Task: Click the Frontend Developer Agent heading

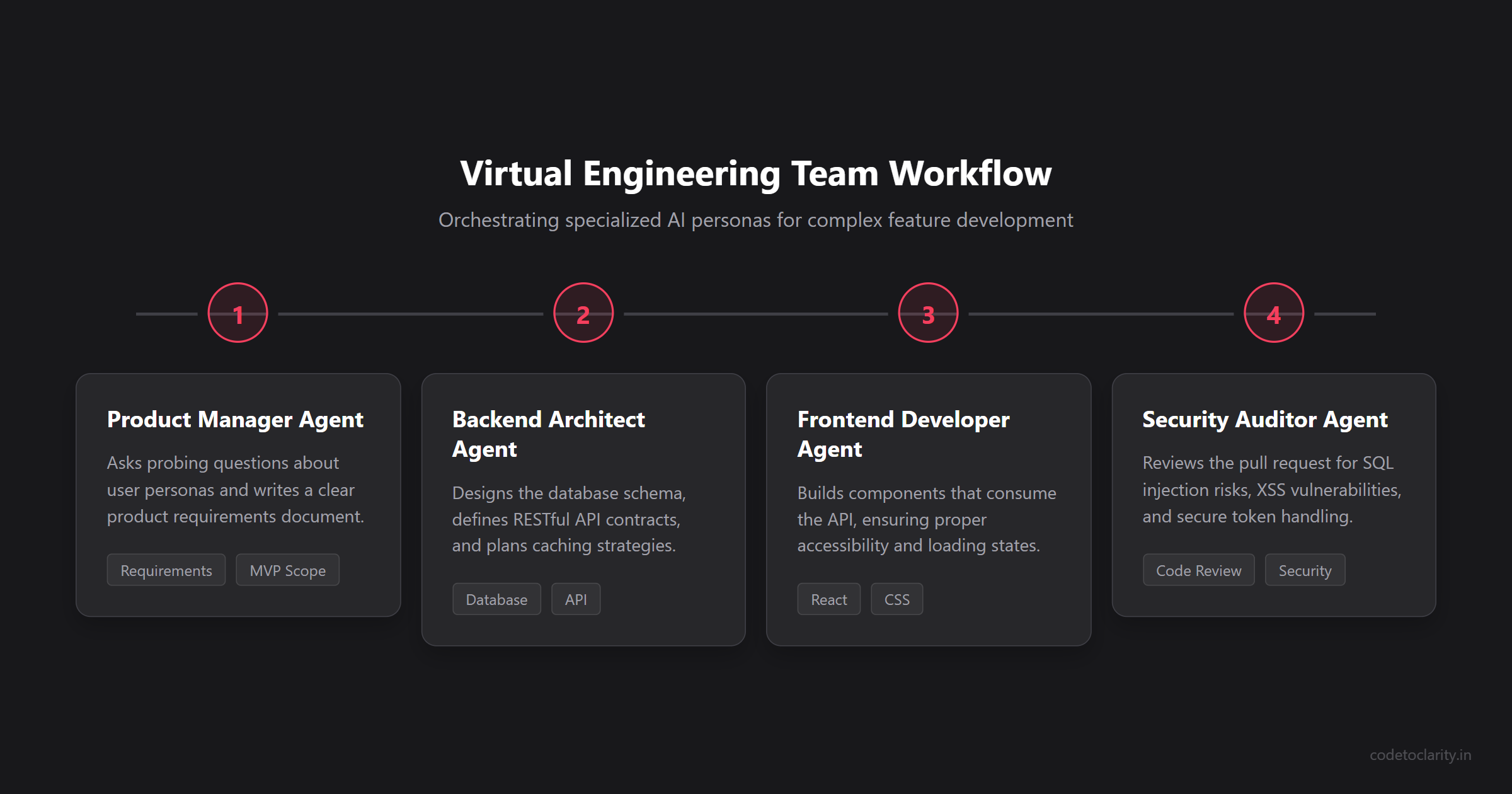Action: (x=903, y=434)
